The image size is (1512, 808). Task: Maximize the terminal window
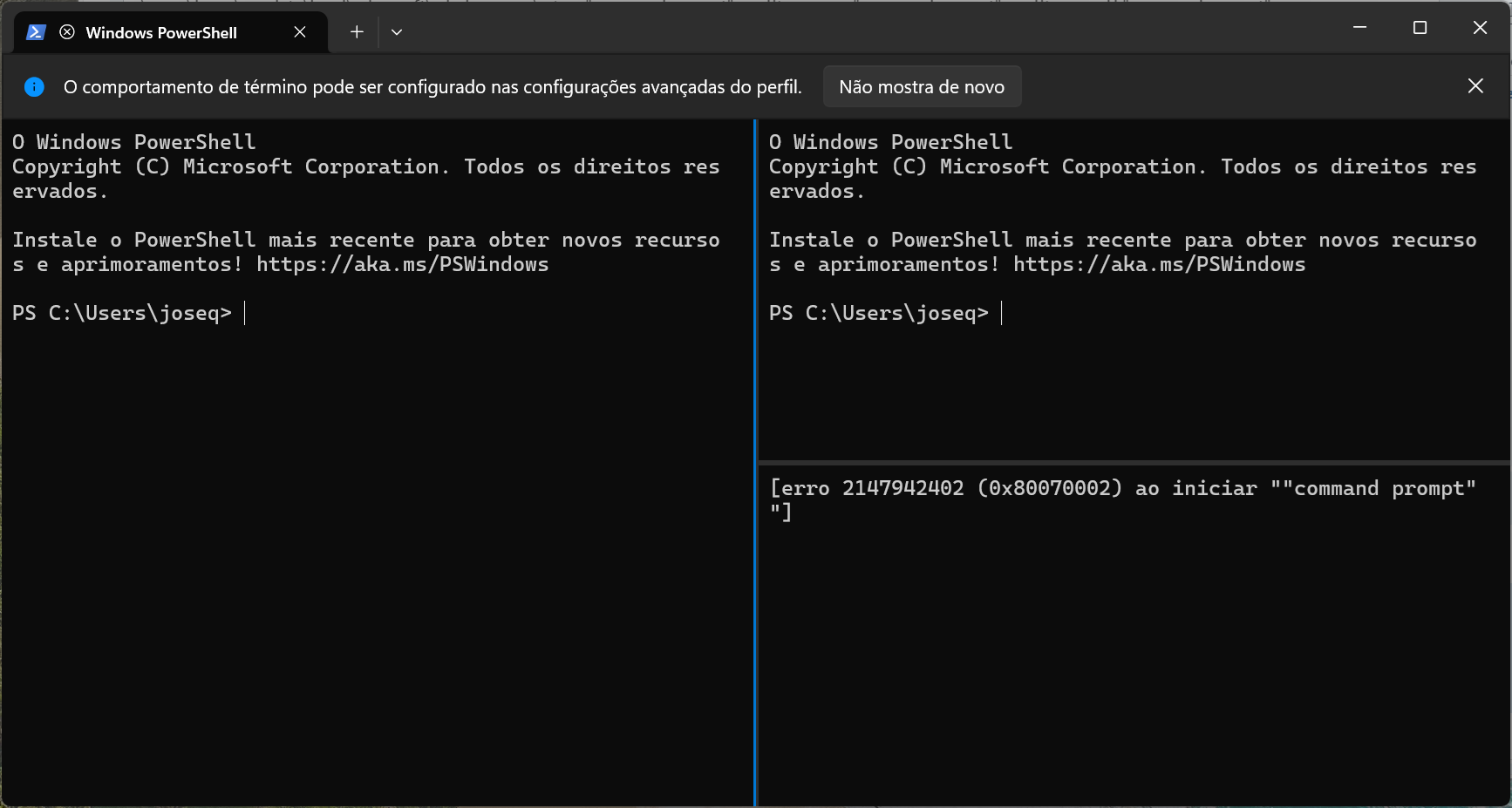[1420, 28]
